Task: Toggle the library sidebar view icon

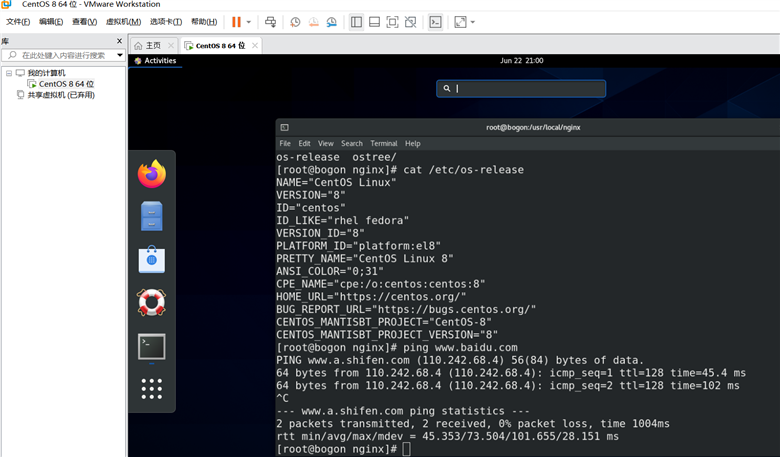Action: [x=356, y=22]
